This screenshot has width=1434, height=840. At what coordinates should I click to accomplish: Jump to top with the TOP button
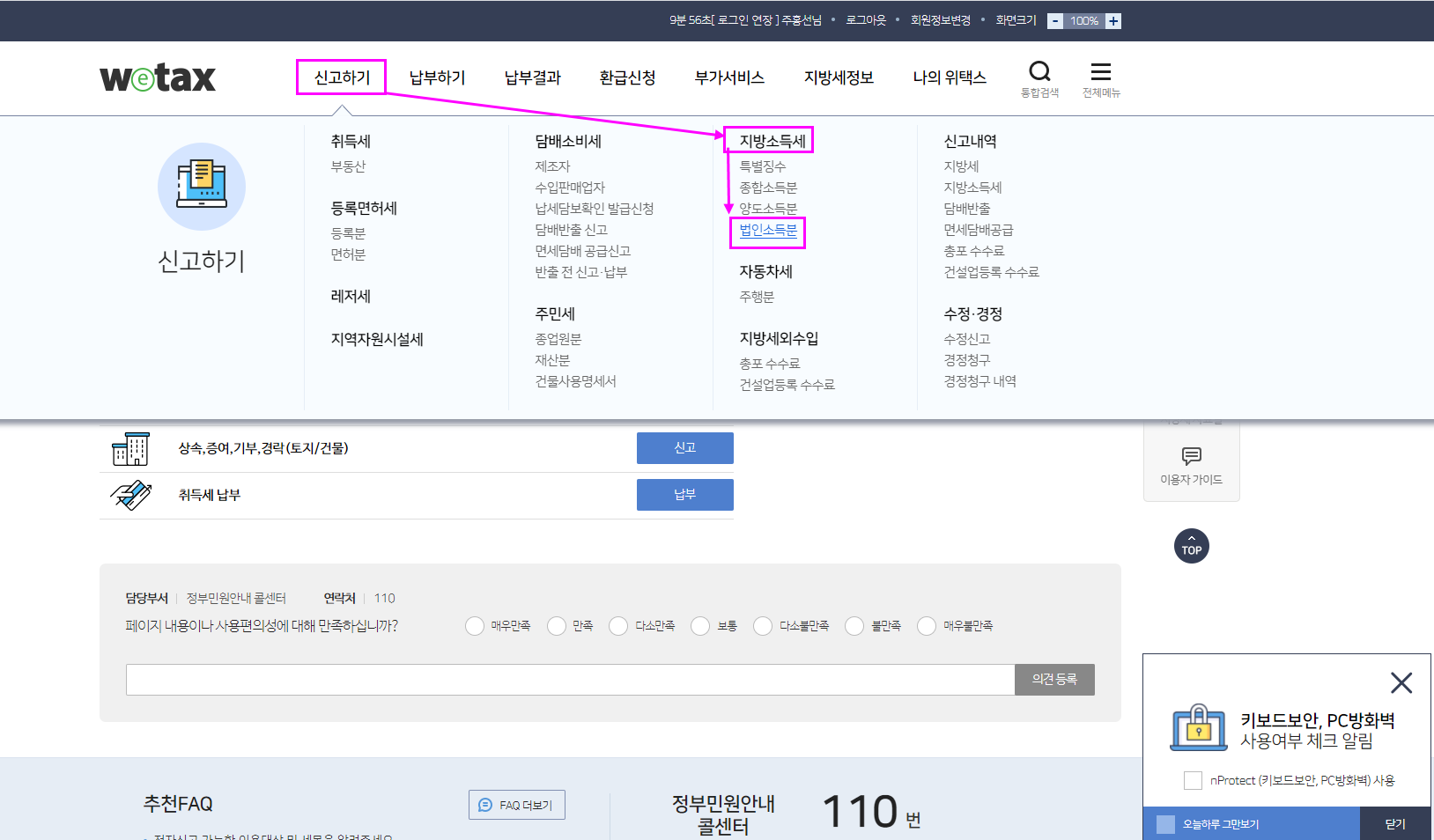tap(1192, 546)
